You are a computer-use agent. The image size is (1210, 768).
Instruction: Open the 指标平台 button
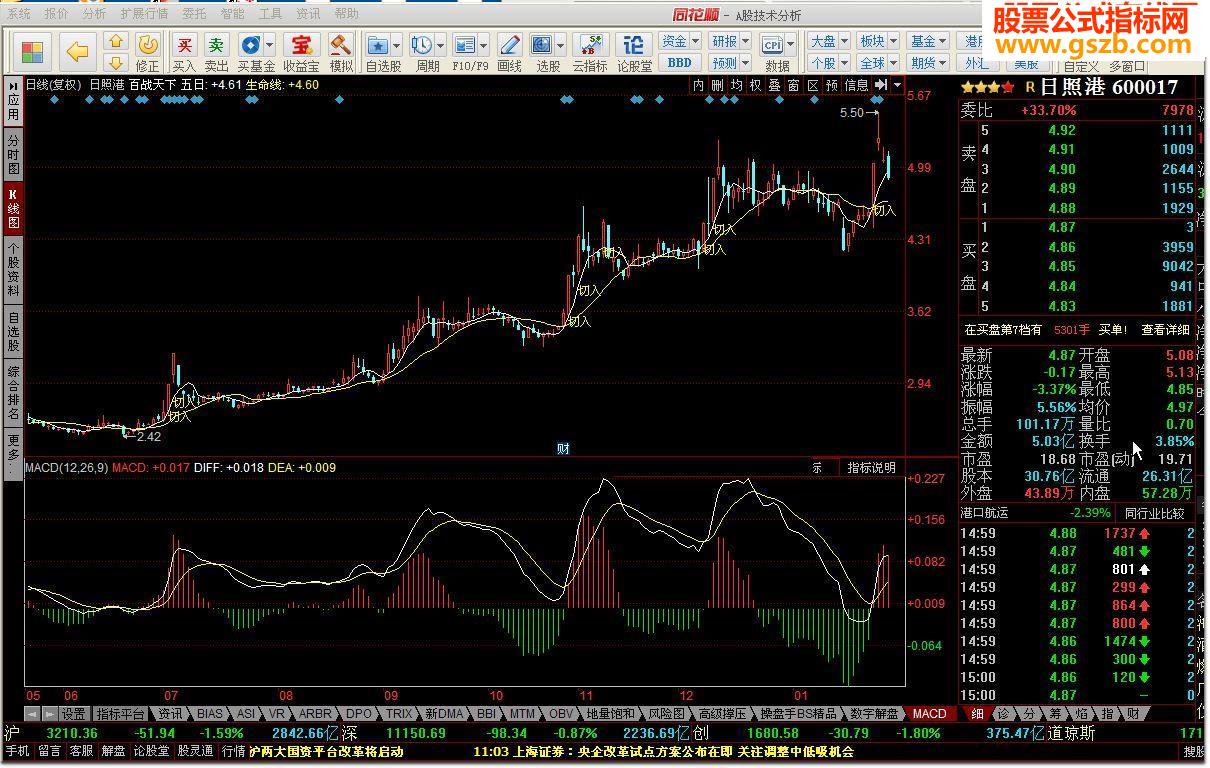tap(121, 714)
